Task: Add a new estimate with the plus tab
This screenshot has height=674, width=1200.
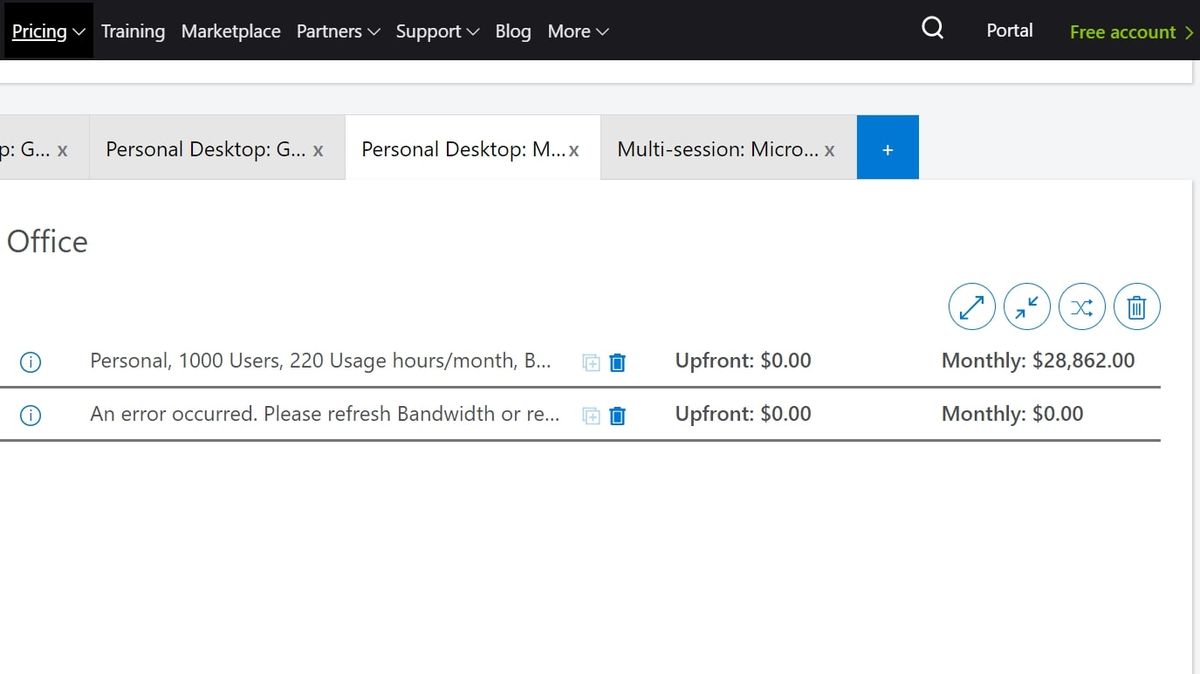Action: tap(887, 148)
